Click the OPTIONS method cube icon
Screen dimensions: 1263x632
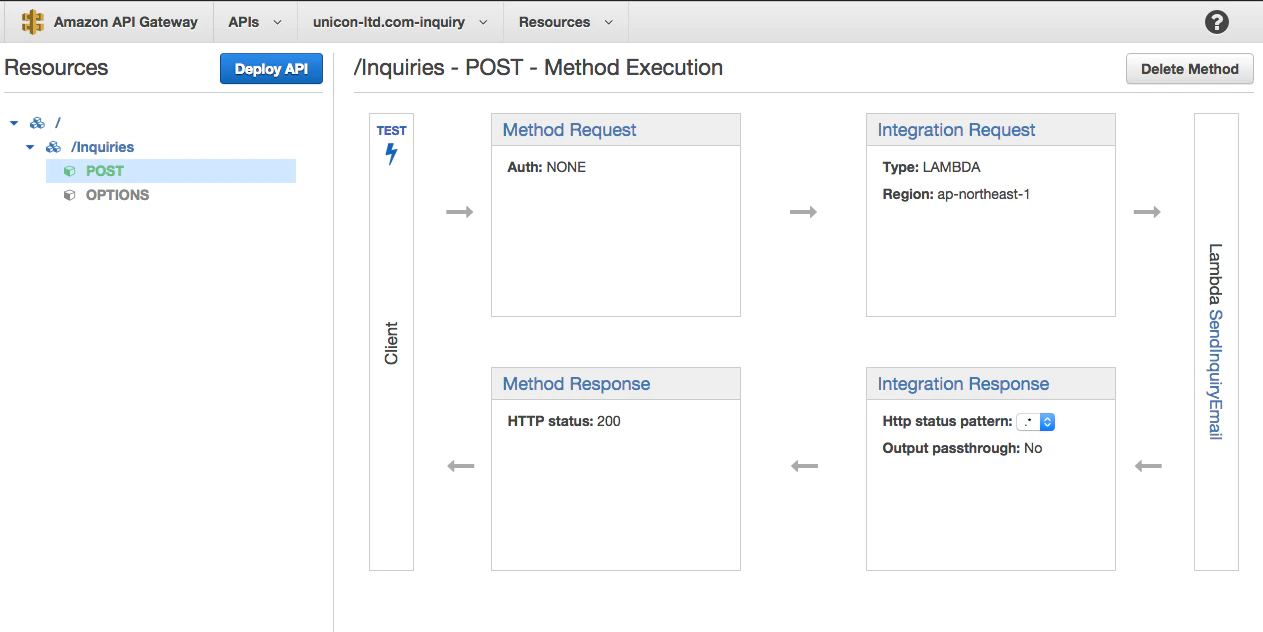(70, 195)
